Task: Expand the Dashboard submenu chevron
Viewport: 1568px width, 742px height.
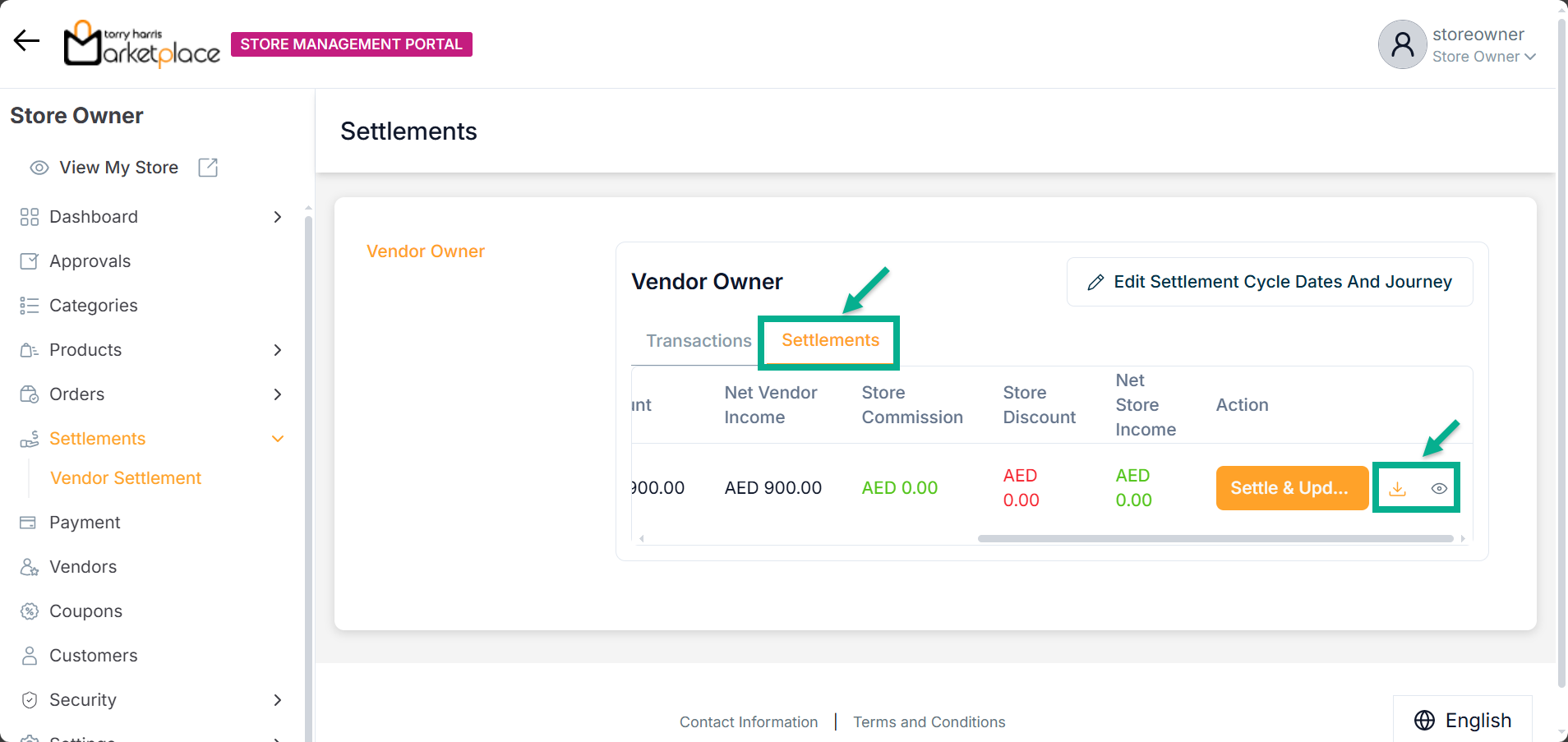Action: click(x=278, y=217)
